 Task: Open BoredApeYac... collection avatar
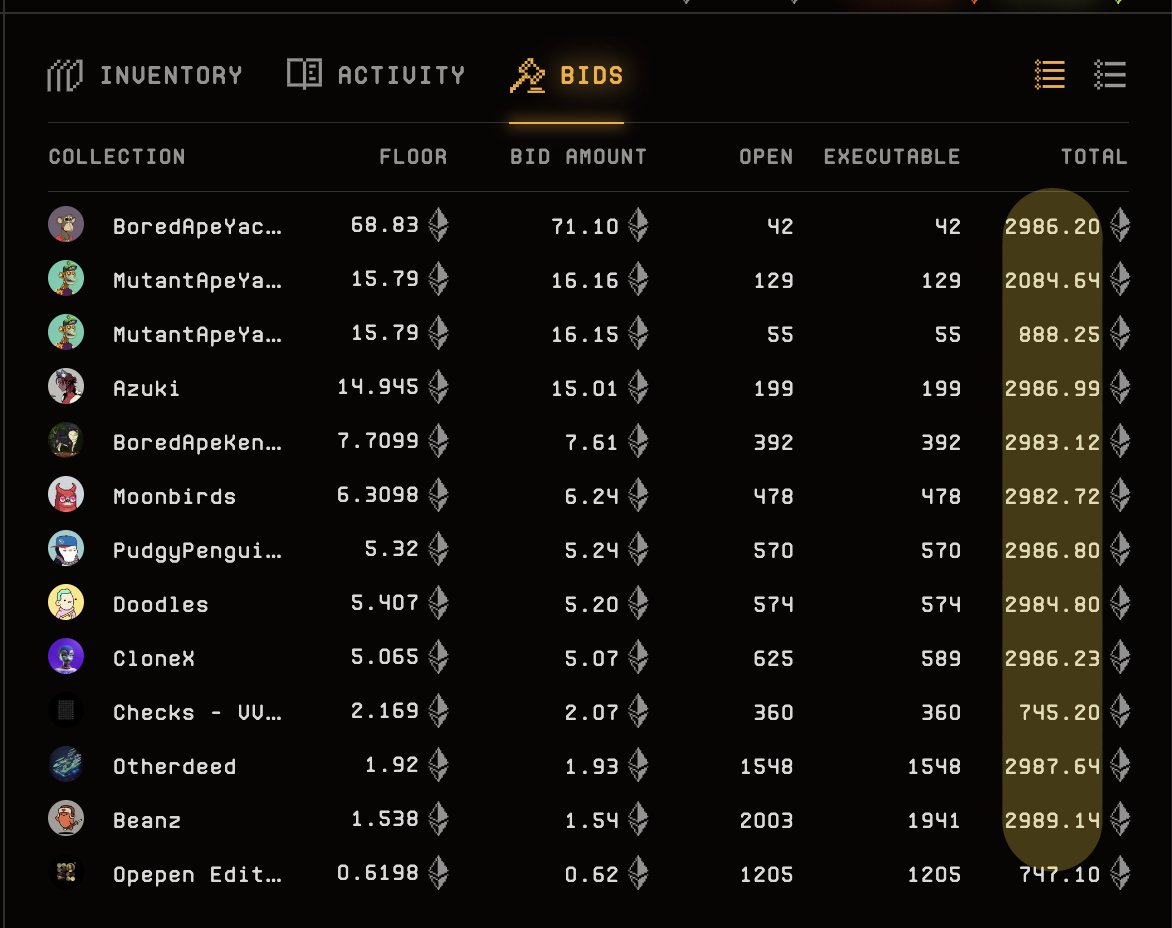66,224
